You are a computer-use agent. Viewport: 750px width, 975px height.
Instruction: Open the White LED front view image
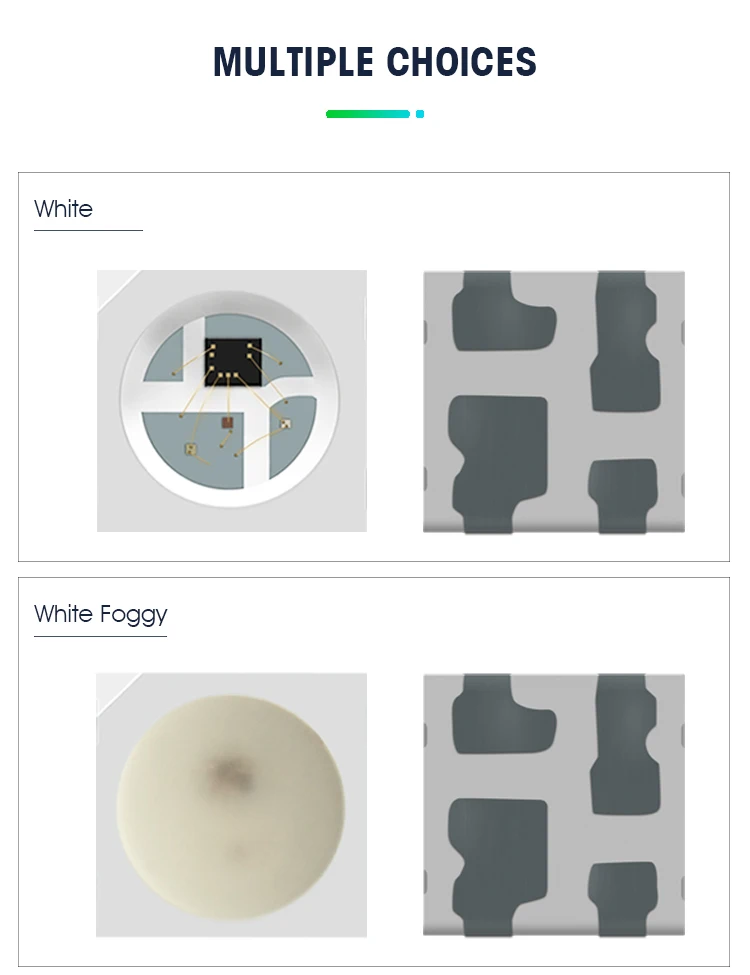(x=232, y=400)
